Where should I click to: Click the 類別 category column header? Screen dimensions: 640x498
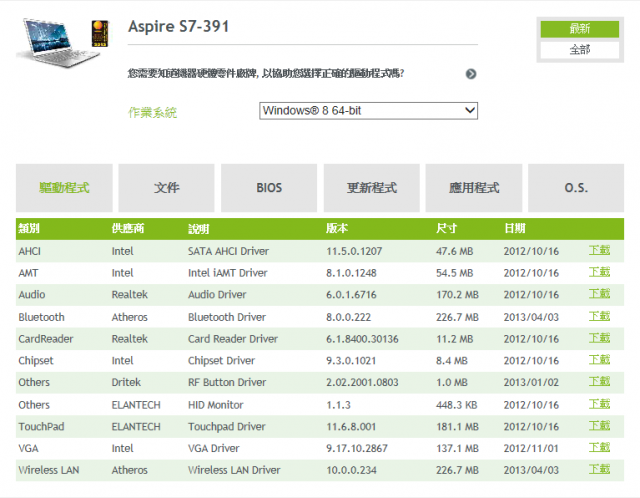tap(29, 228)
